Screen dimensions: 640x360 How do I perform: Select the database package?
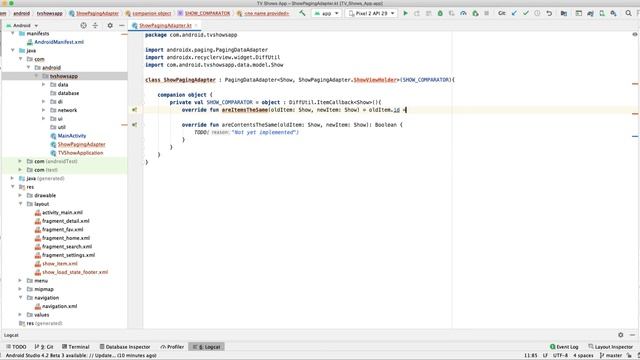(68, 93)
